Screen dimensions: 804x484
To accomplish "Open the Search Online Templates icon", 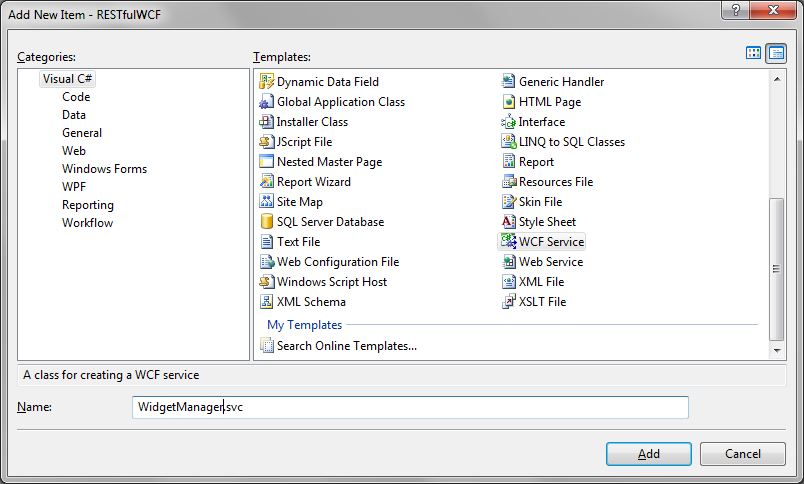I will (267, 346).
